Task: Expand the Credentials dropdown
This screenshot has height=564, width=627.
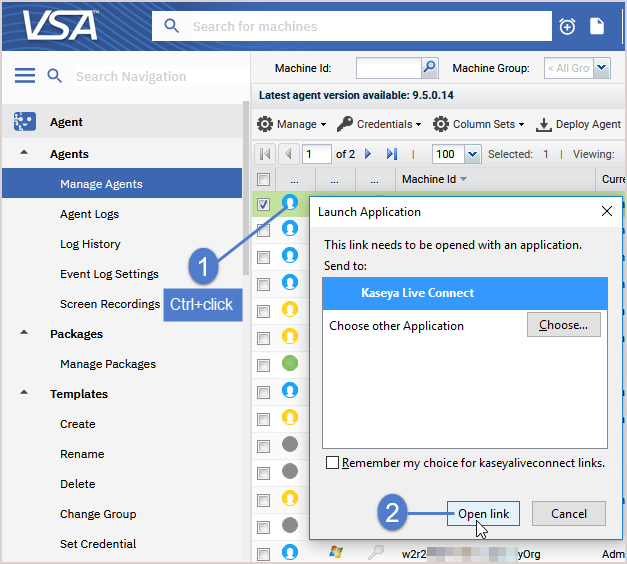Action: click(378, 124)
